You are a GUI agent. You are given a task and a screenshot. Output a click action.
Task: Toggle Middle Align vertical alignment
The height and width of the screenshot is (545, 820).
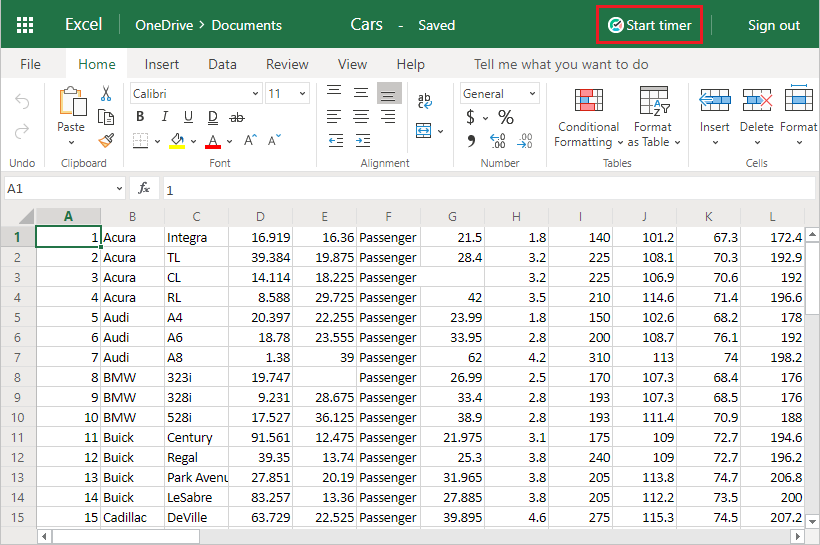click(x=361, y=93)
